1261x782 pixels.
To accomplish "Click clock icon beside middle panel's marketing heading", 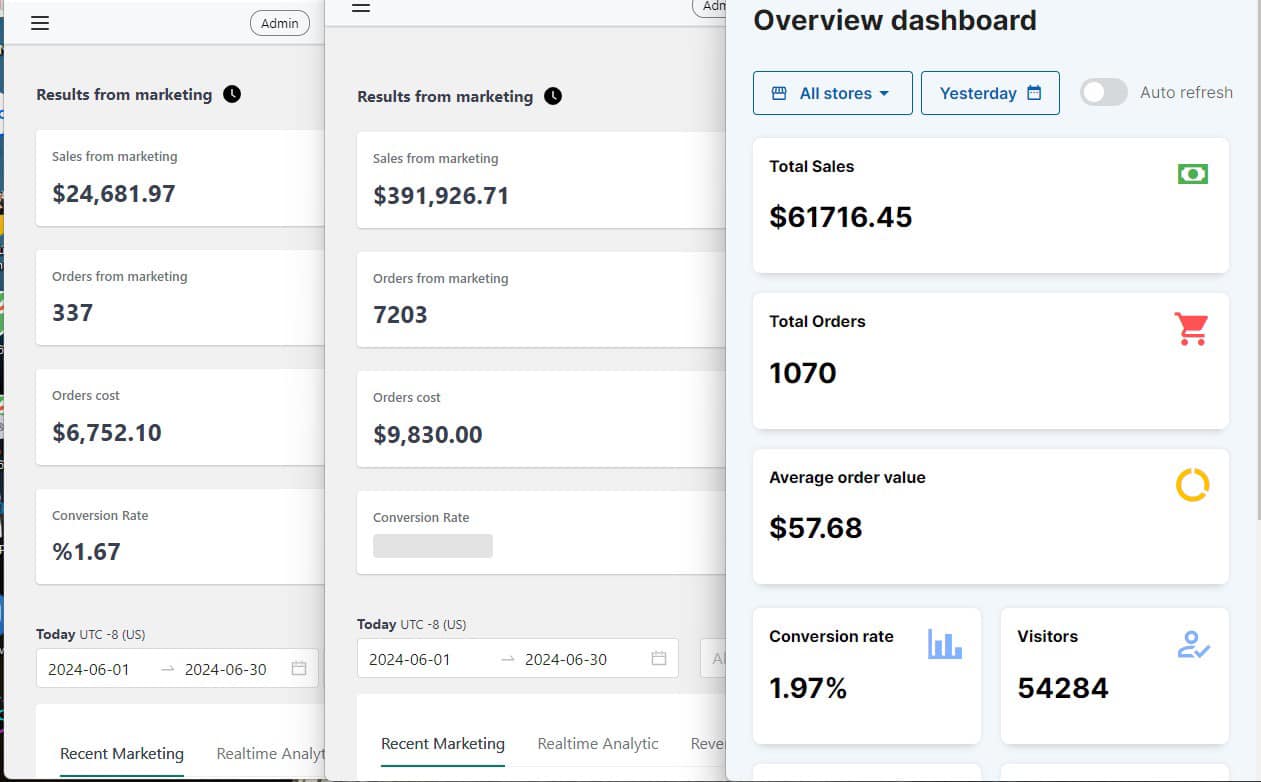I will 553,96.
